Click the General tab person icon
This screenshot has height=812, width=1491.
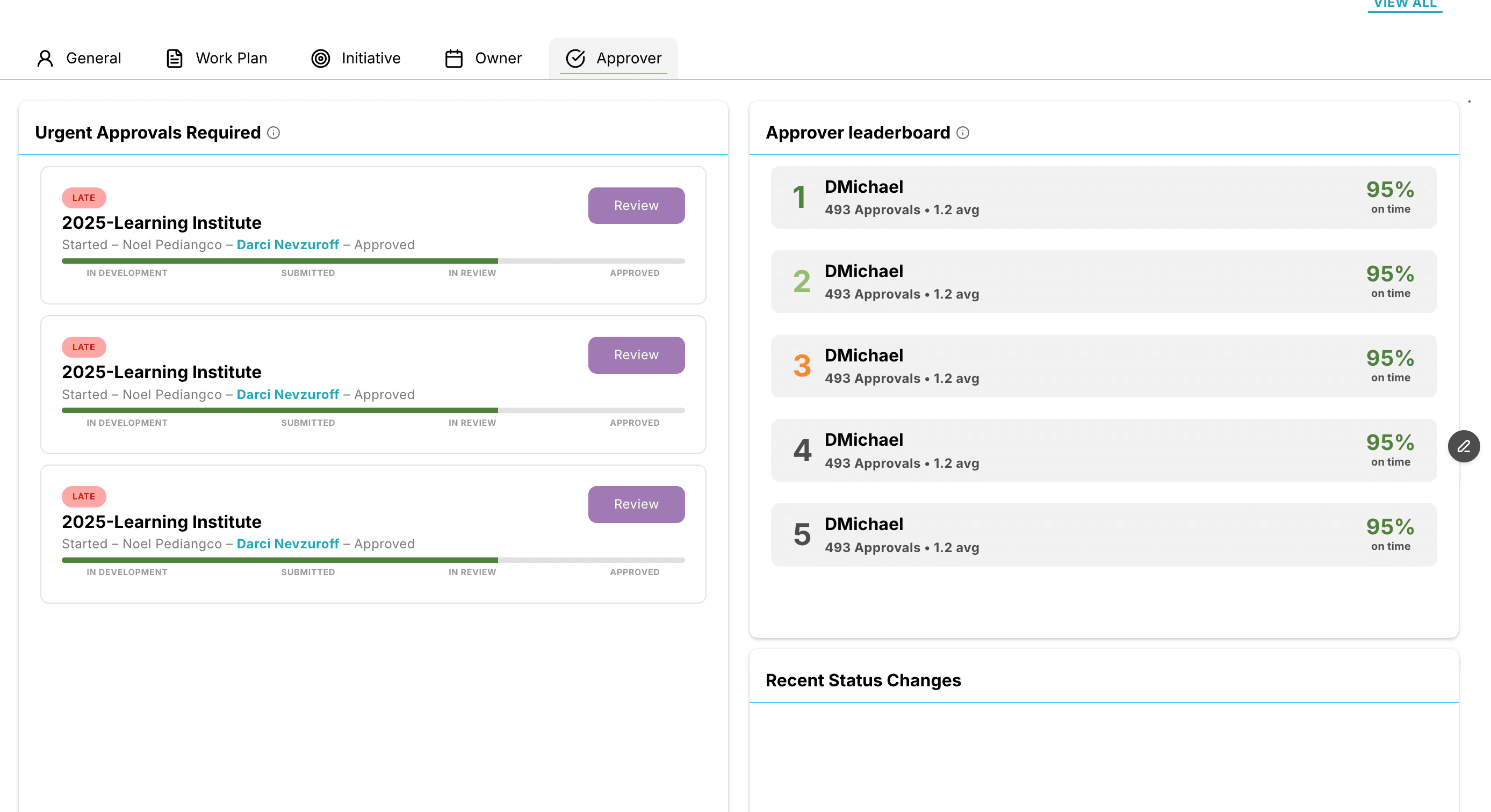coord(45,59)
